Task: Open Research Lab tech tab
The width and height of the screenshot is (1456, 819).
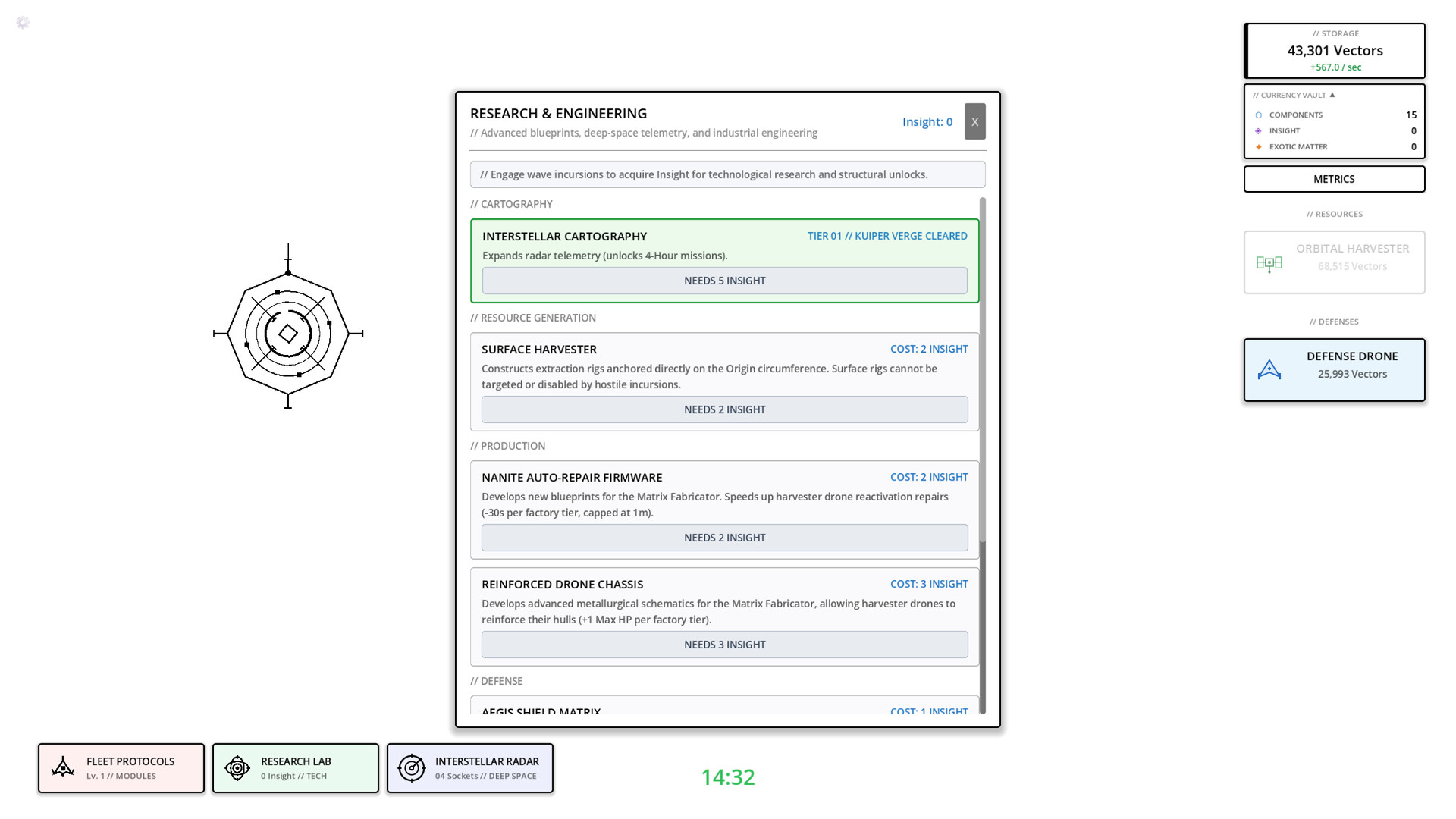Action: [296, 768]
